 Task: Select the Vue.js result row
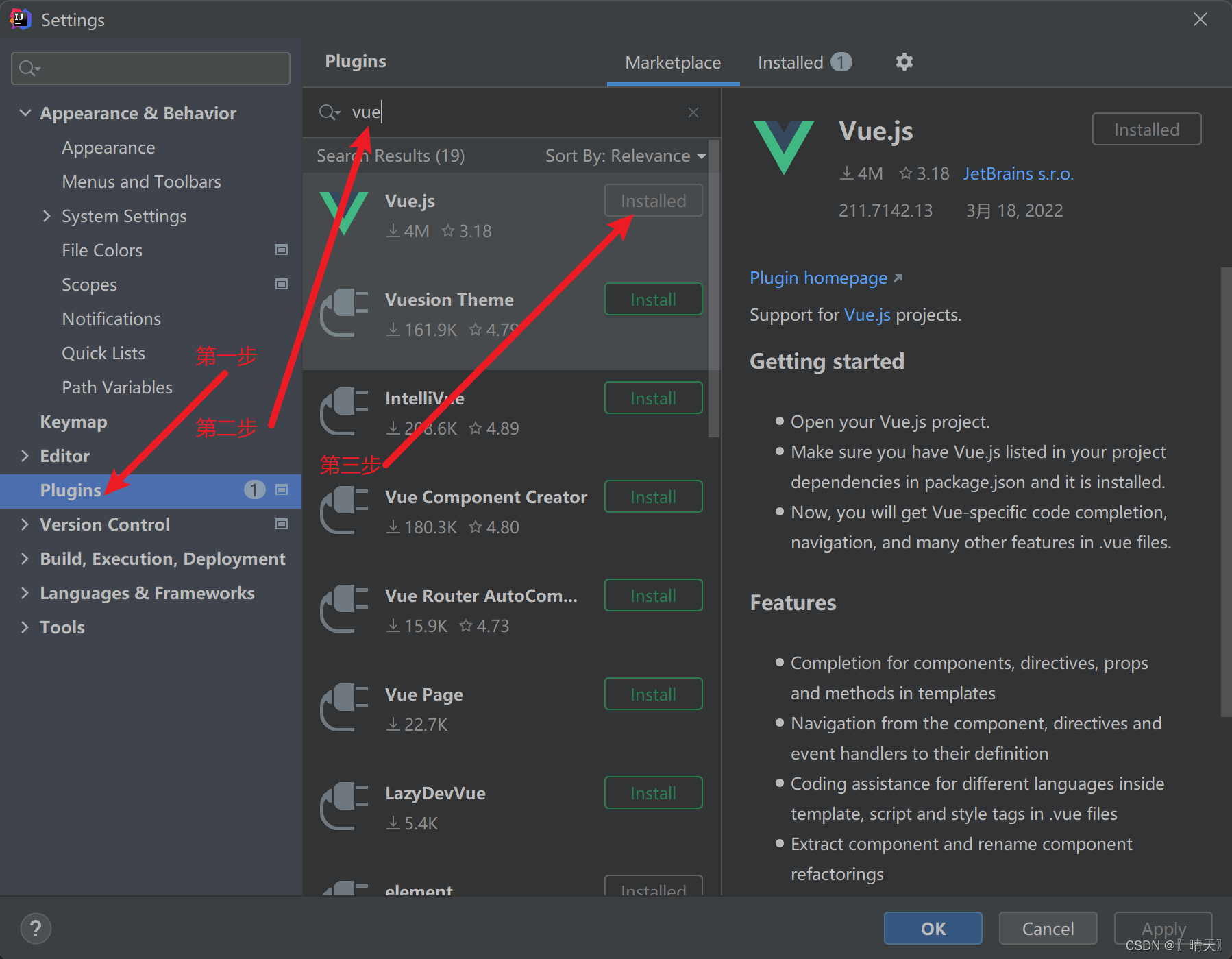(506, 221)
